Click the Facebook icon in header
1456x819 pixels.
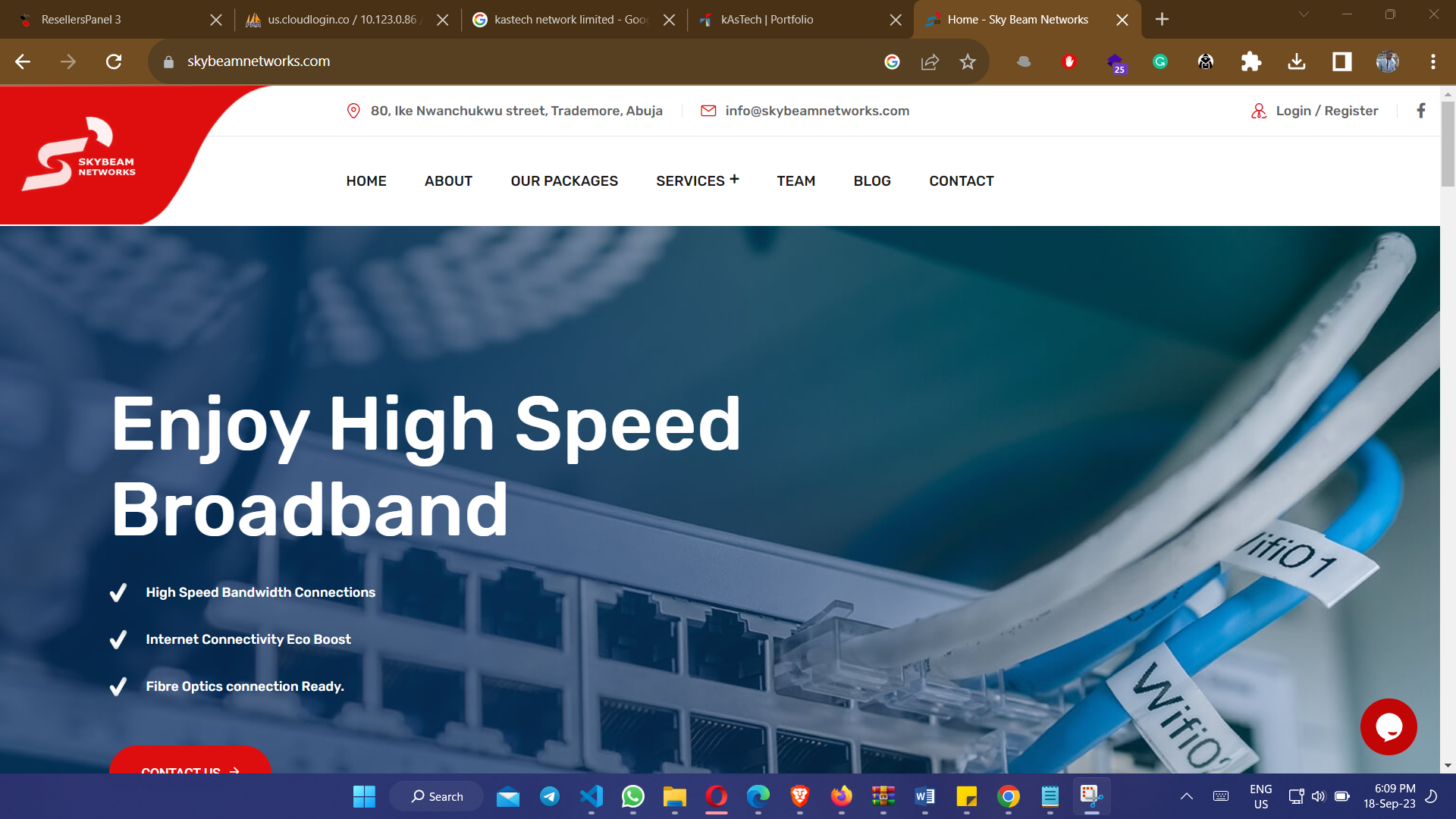coord(1421,111)
